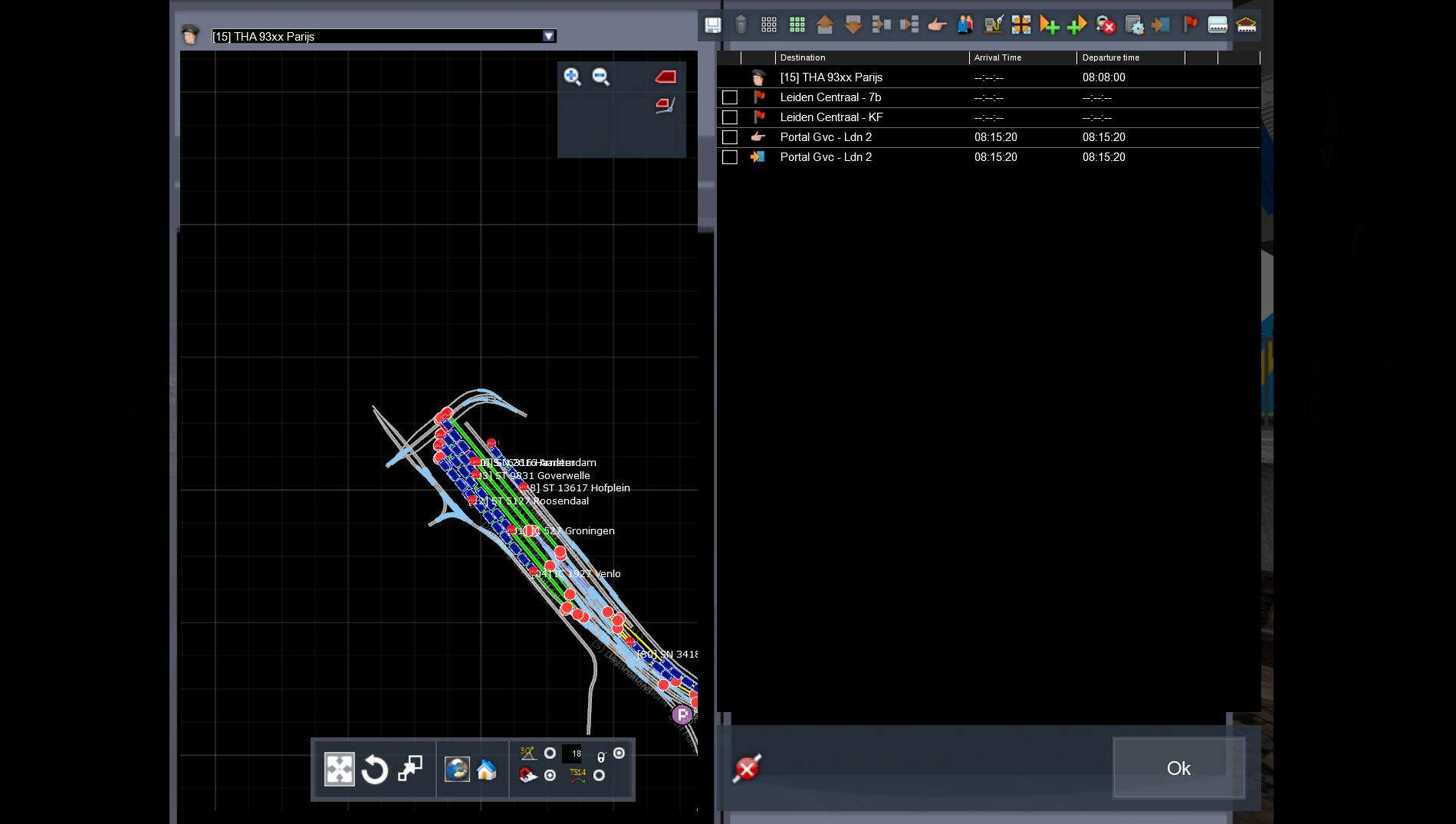Click the fuel pump refuel icon
Viewport: 1456px width, 824px height.
tap(994, 25)
